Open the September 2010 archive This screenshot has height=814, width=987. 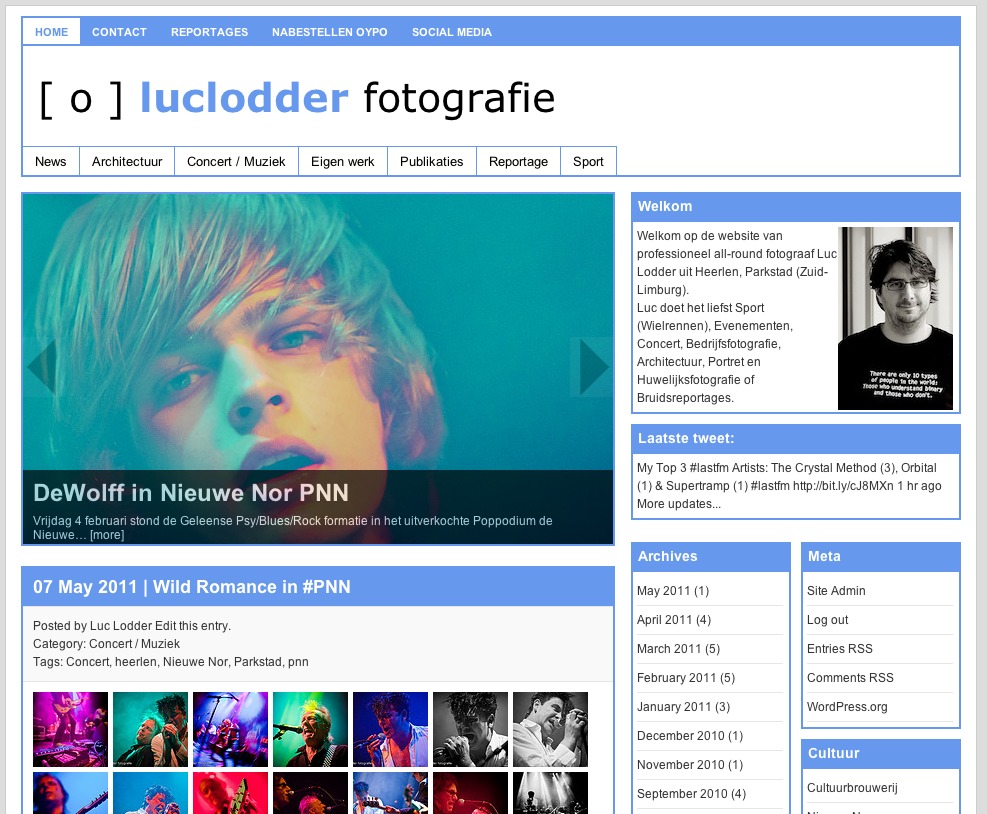click(682, 794)
